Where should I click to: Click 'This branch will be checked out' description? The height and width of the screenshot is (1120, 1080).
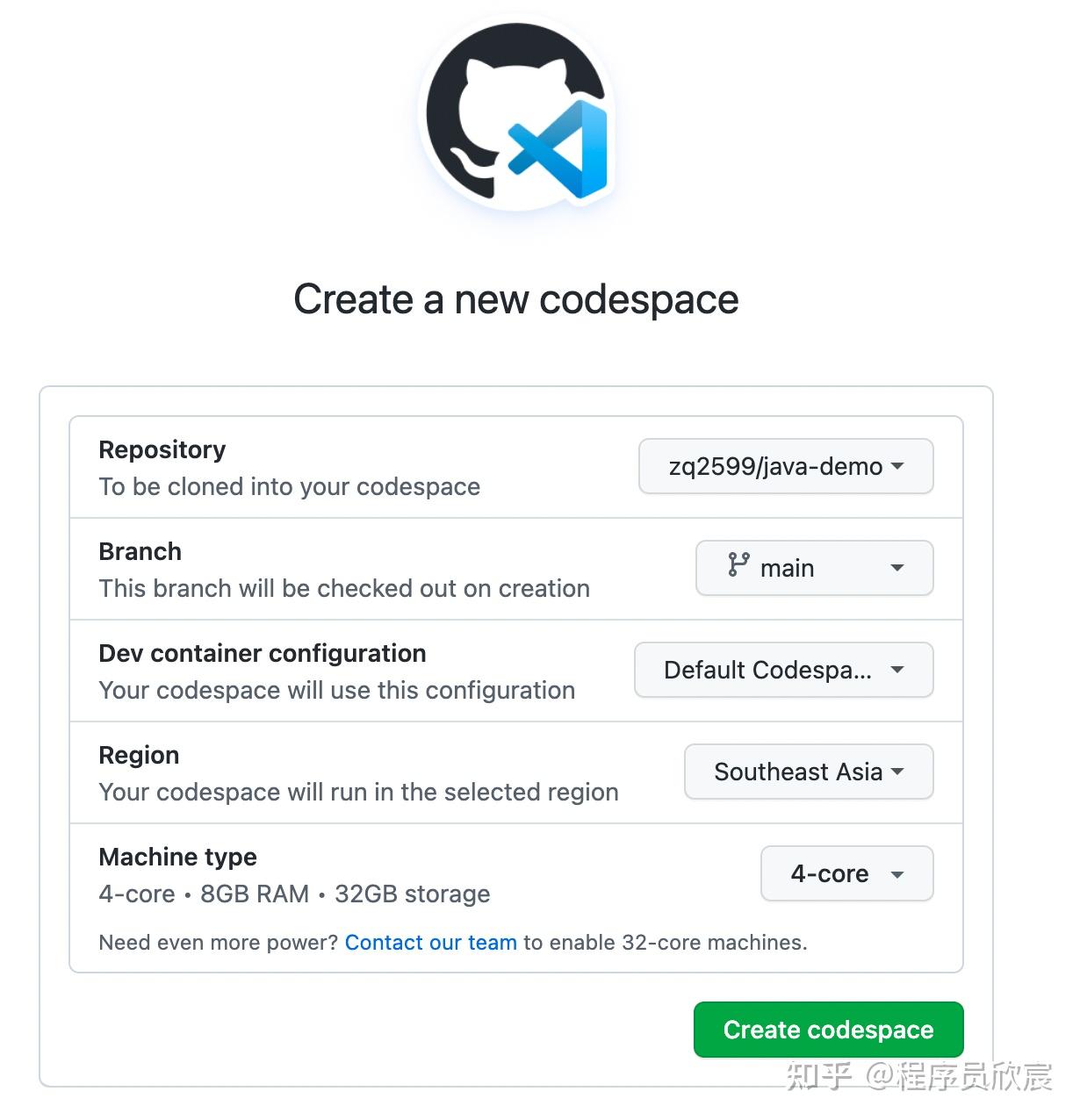point(343,588)
